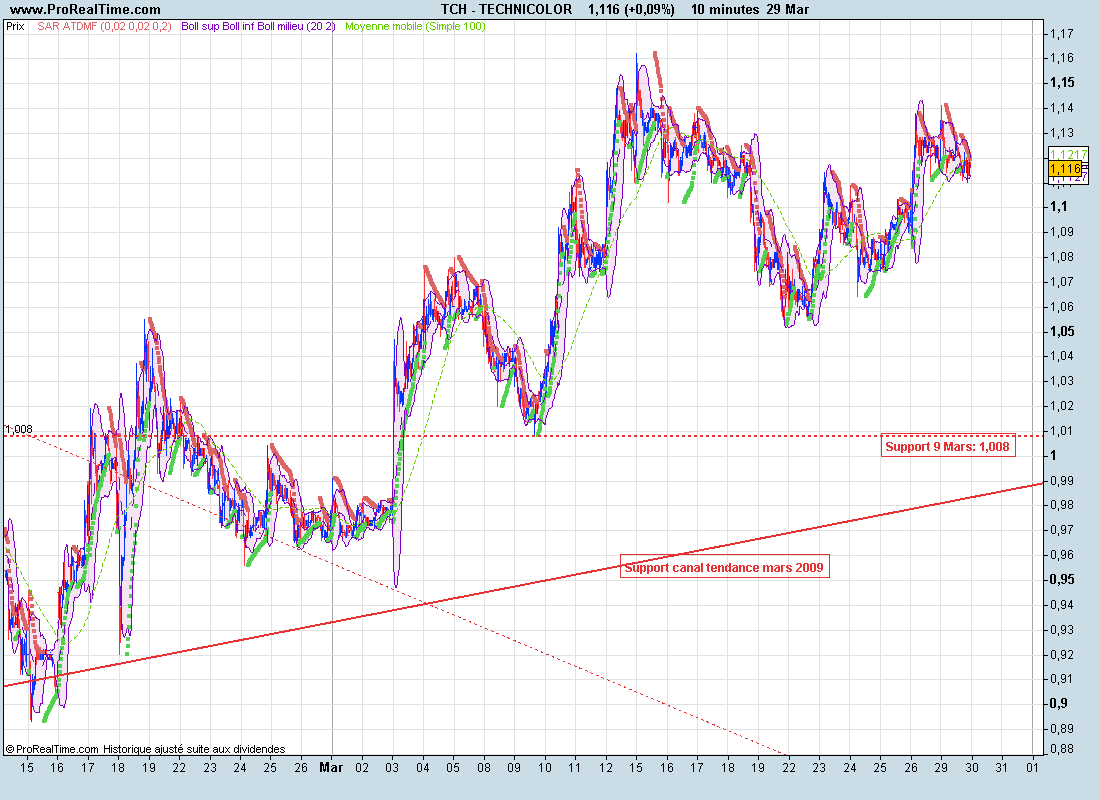The image size is (1100, 800).
Task: Select the Support canal tendance mars 2009 annotation
Action: (725, 567)
